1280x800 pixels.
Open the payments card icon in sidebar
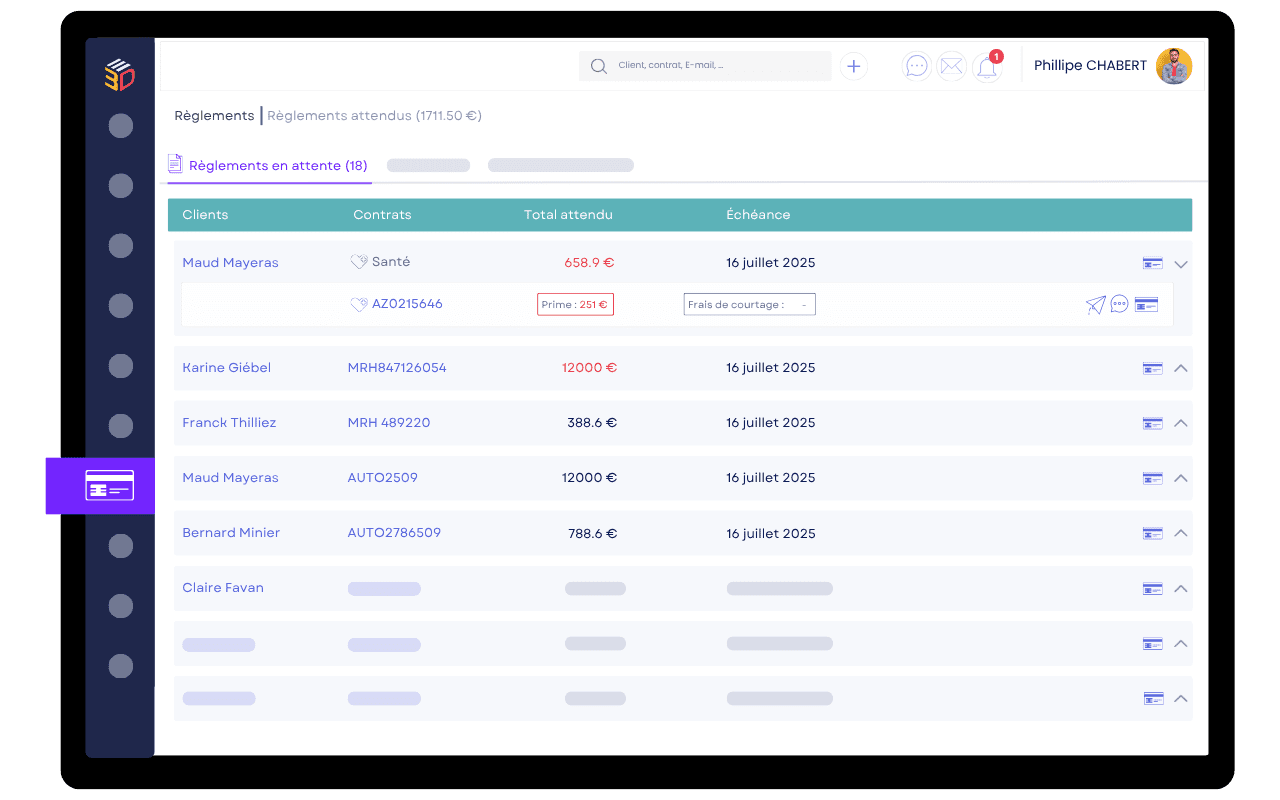(x=108, y=487)
